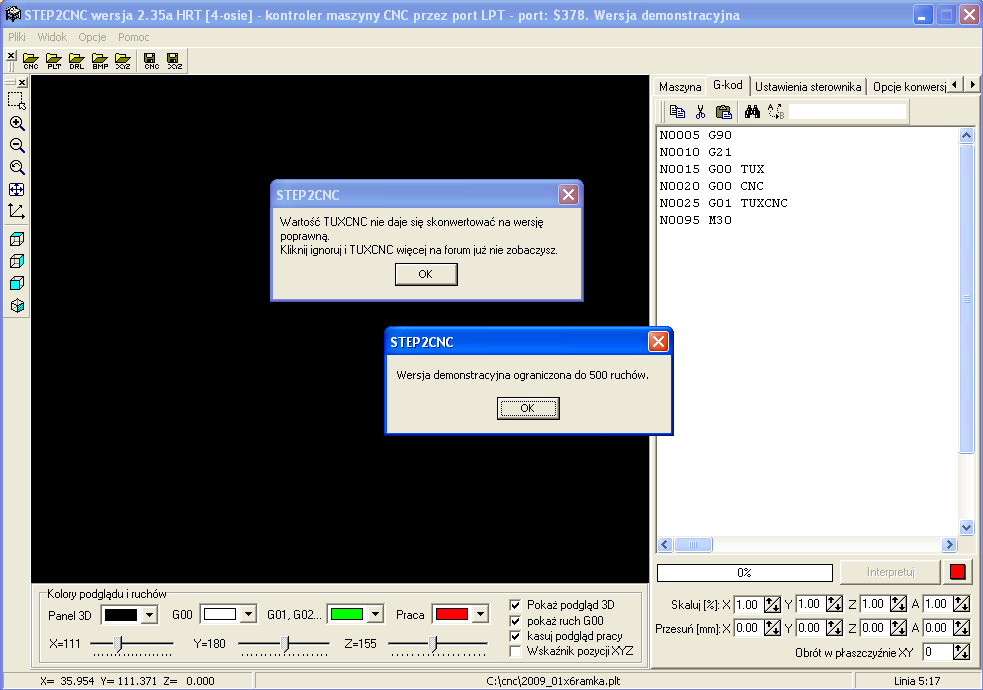983x690 pixels.
Task: Click the green G01, G02 color swatch
Action: (x=347, y=615)
